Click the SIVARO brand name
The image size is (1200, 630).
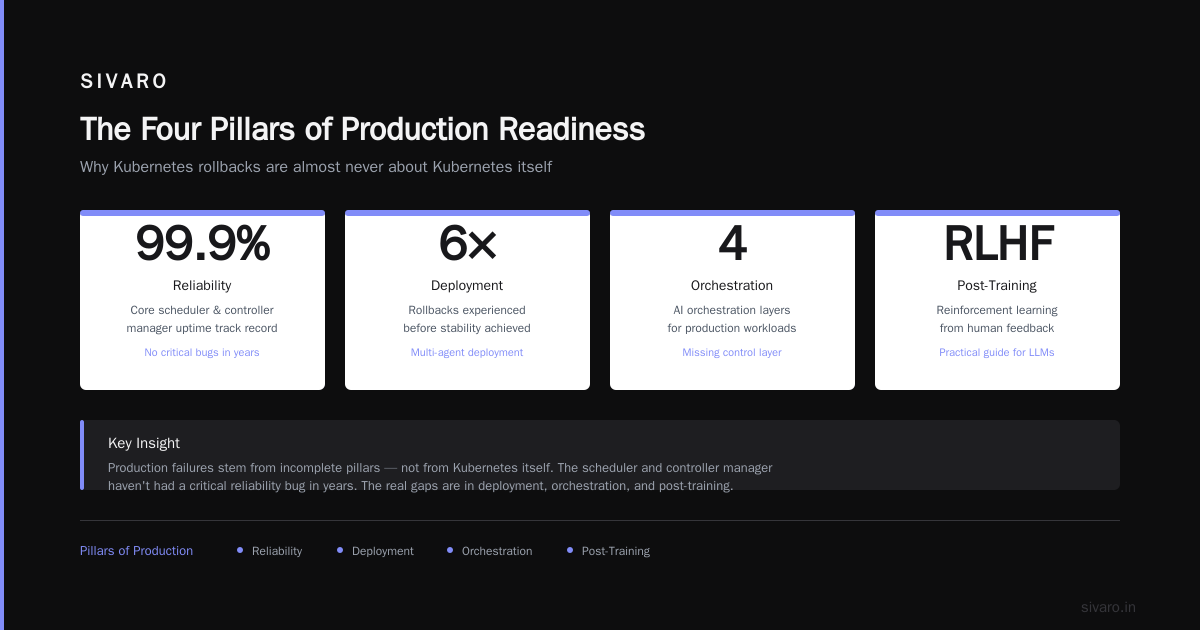tap(124, 82)
